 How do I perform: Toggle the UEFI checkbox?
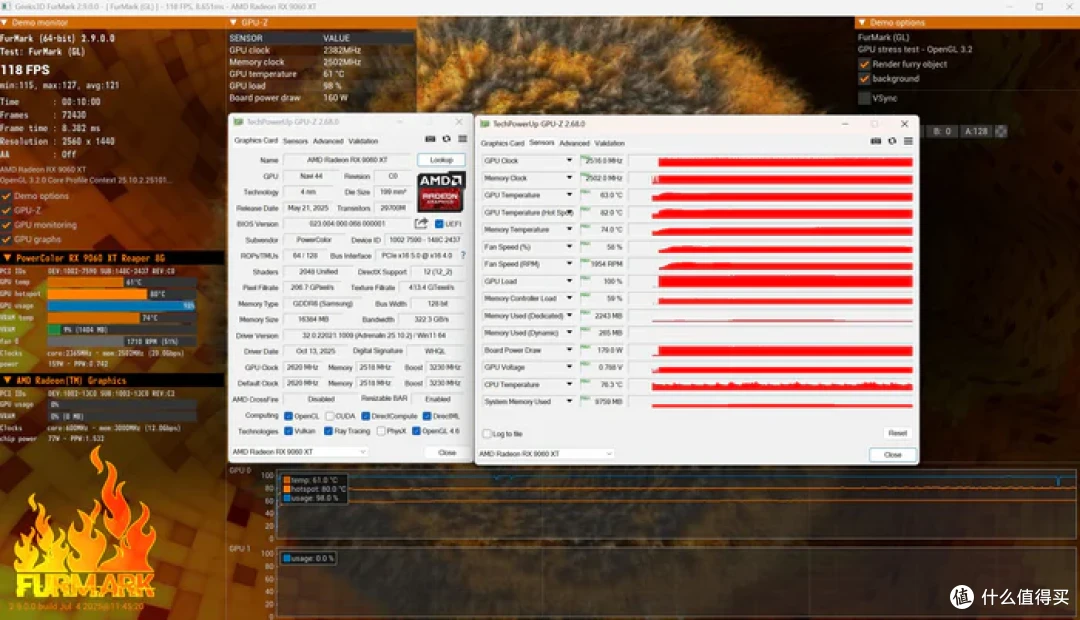pyautogui.click(x=439, y=224)
